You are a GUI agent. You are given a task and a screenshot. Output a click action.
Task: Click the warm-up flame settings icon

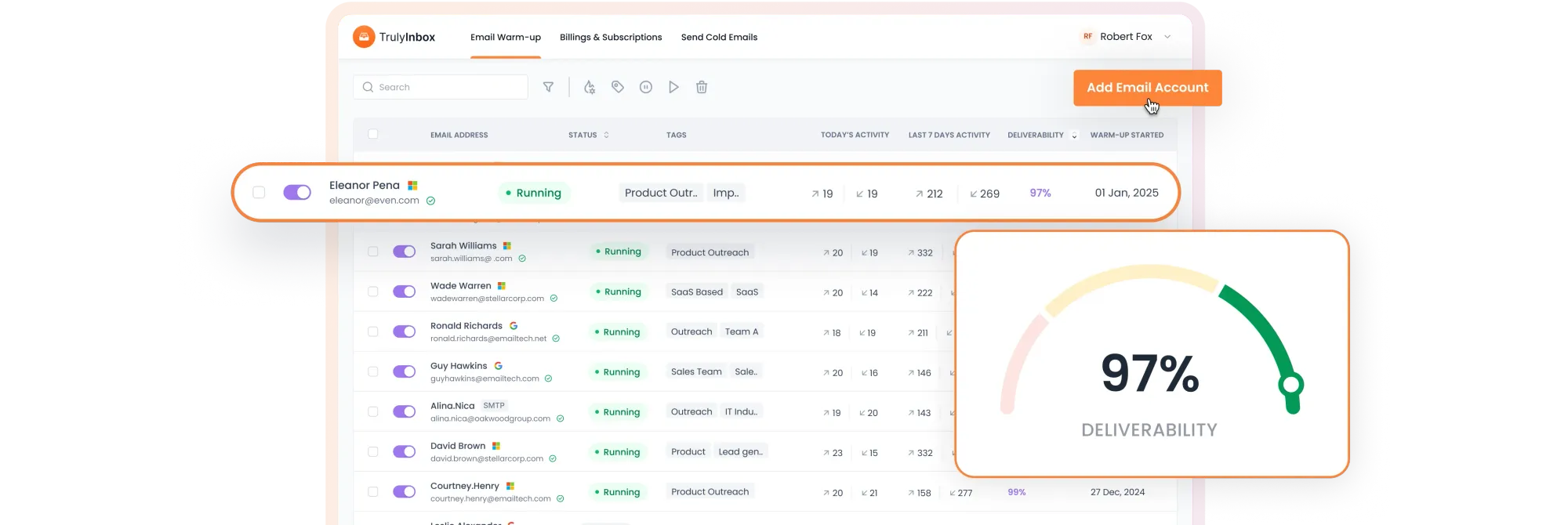pos(590,87)
